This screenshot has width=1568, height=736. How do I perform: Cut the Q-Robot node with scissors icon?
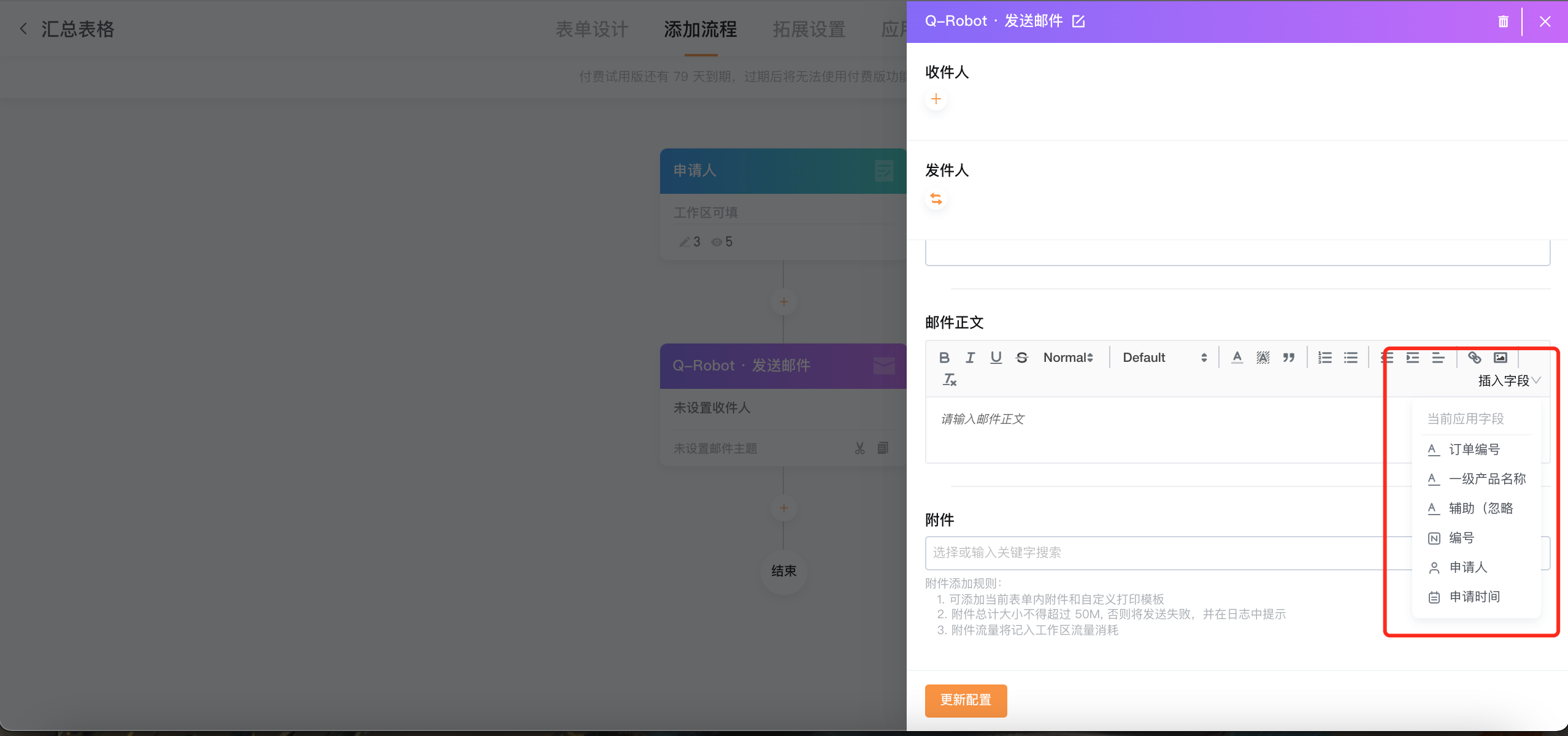[x=859, y=448]
